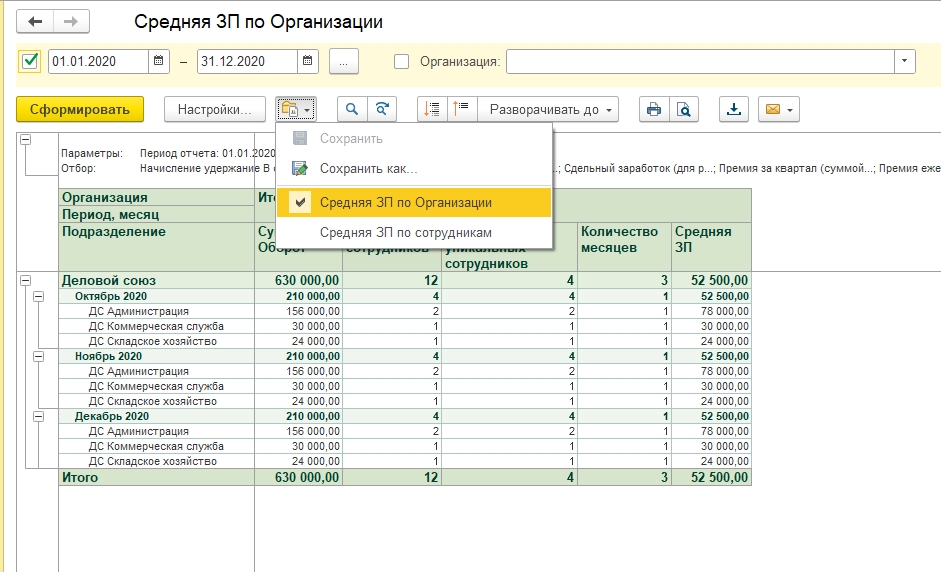Collapse the Октябрь 2020 group
Viewport: 941px width, 572px height.
point(39,296)
